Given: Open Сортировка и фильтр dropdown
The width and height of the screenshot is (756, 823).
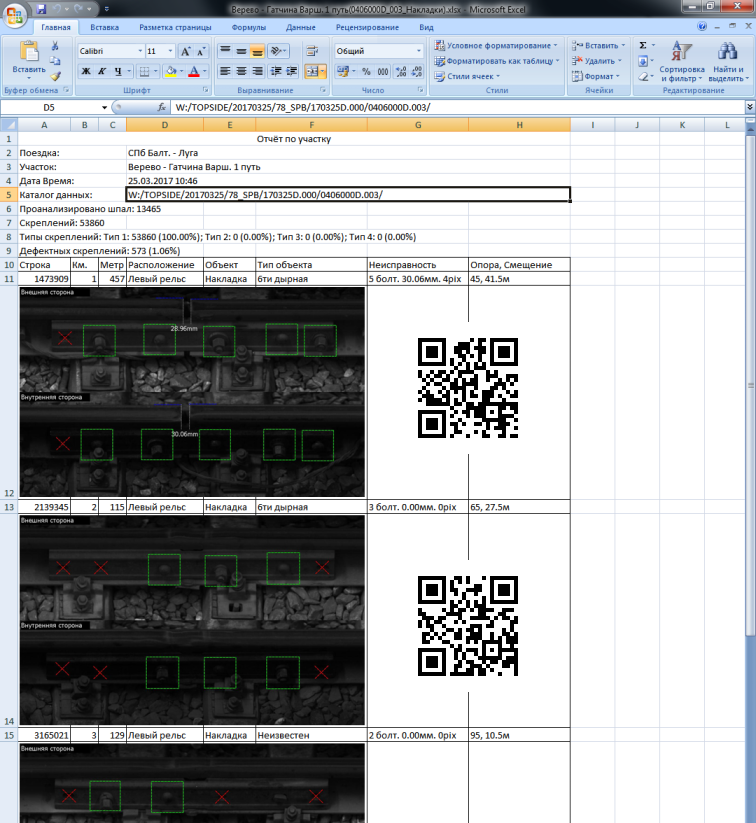Looking at the screenshot, I should [x=682, y=61].
